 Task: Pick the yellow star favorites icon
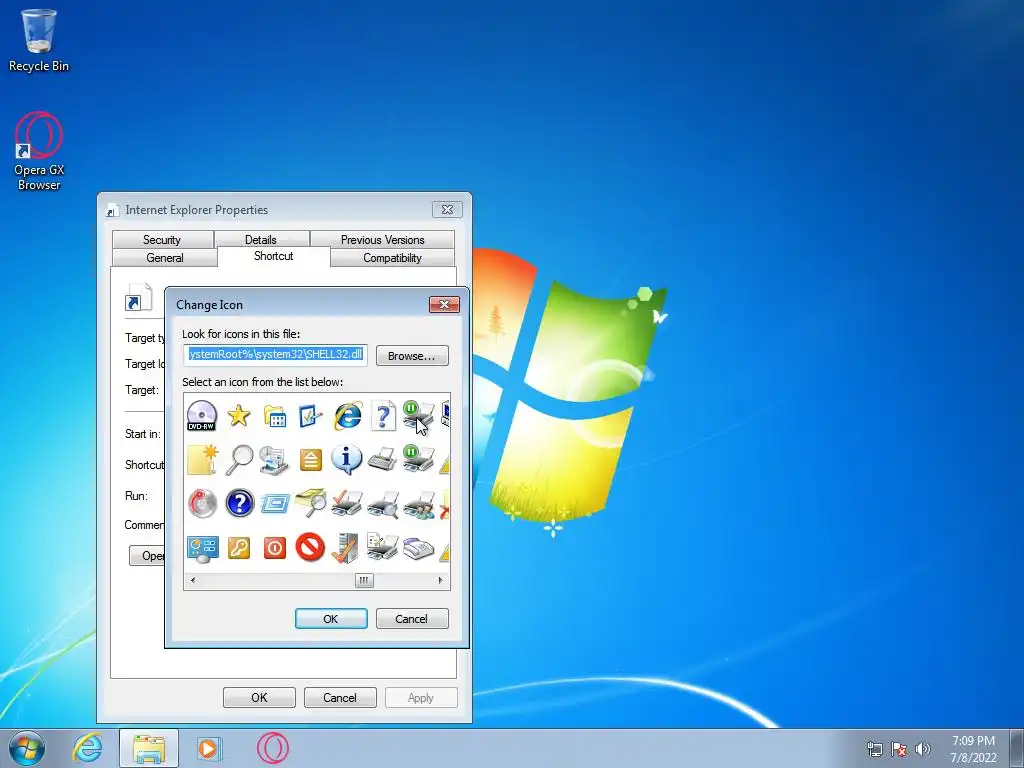click(x=239, y=415)
